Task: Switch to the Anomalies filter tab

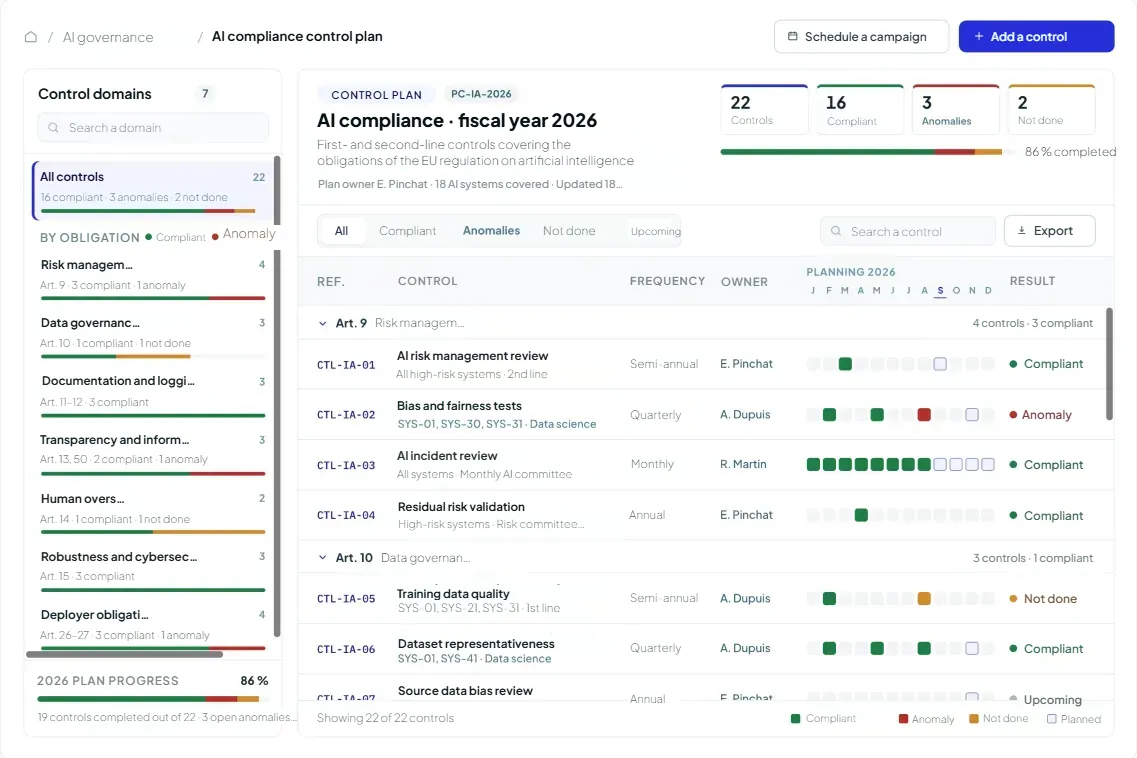Action: pos(491,231)
